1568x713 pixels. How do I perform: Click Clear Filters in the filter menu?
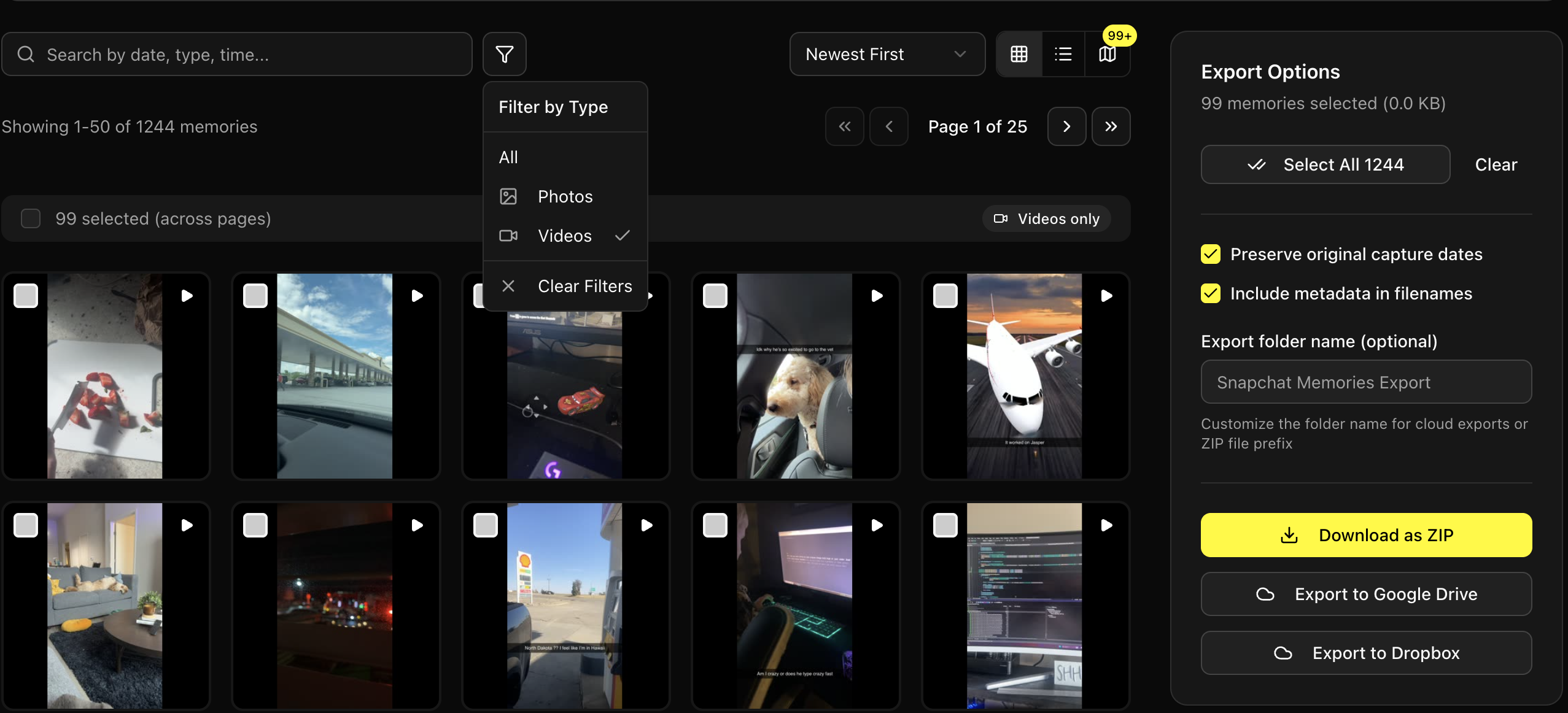coord(583,285)
